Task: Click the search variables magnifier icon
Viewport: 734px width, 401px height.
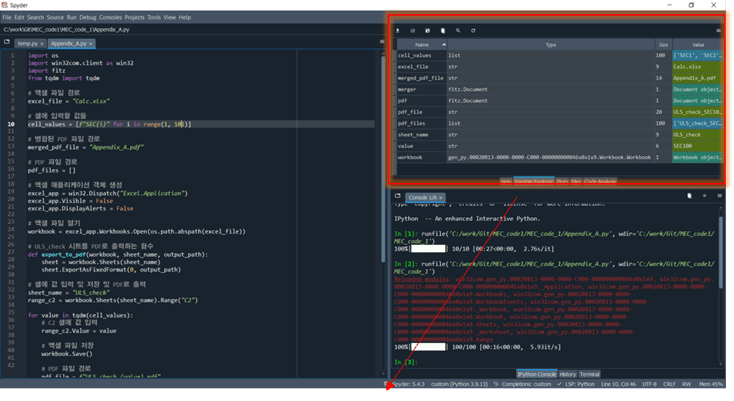Action: [x=458, y=30]
